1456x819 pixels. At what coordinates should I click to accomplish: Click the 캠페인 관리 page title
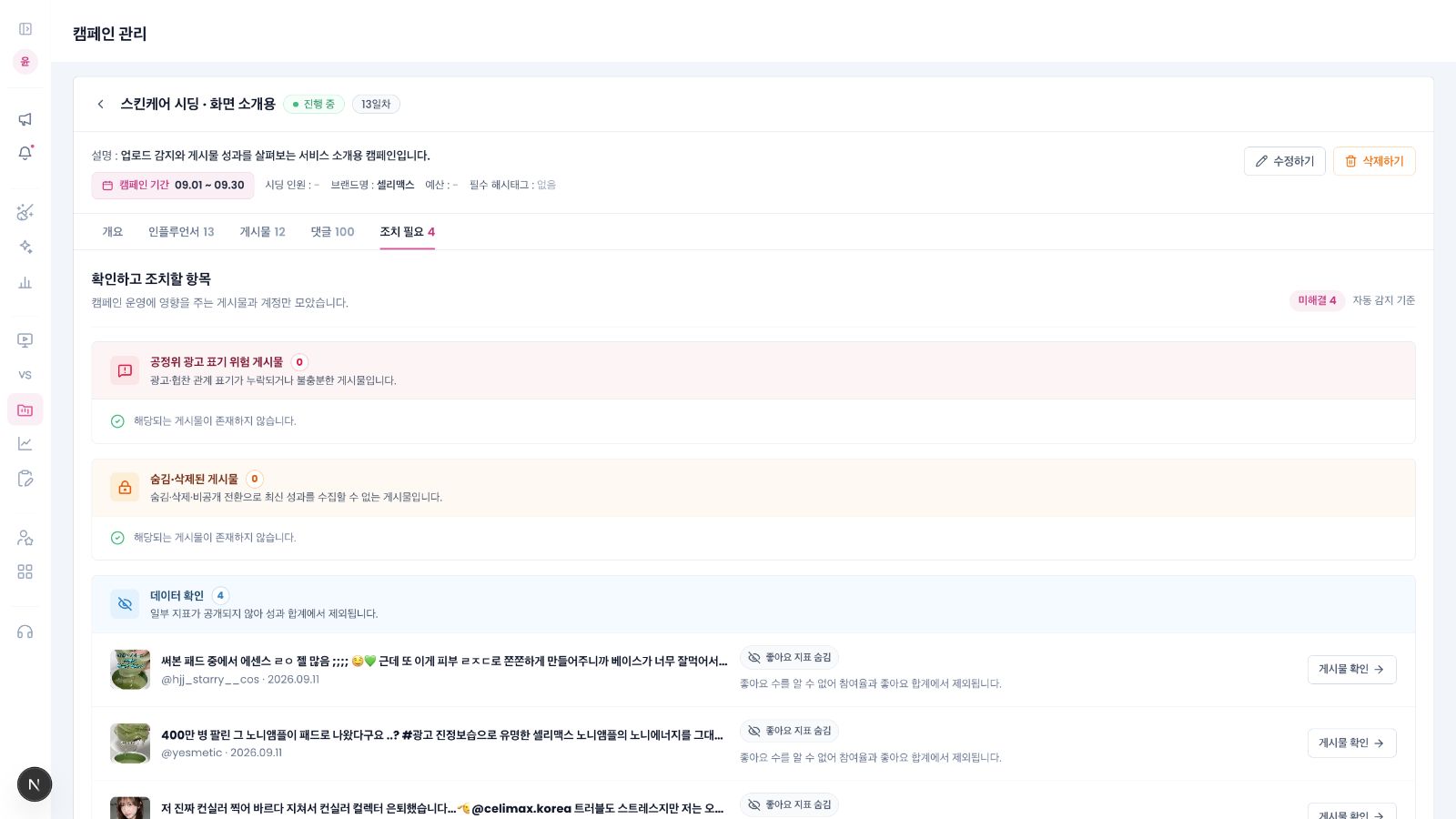pyautogui.click(x=109, y=34)
